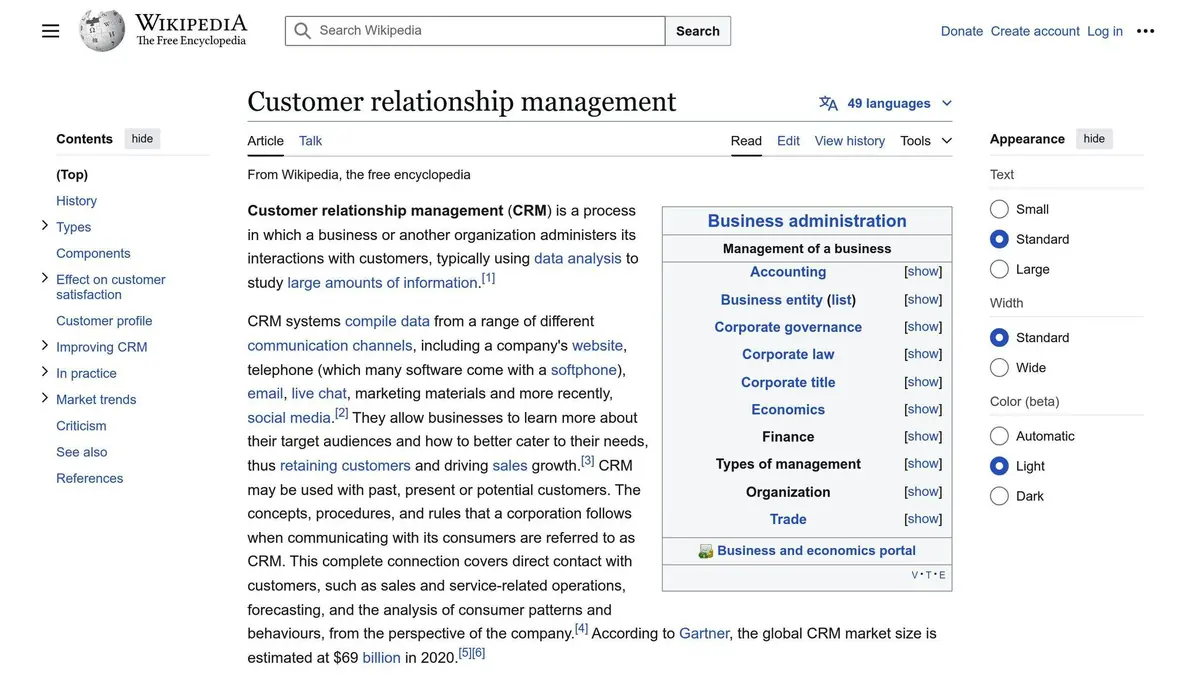Select Wide width option
Viewport: 1200px width, 675px height.
(999, 368)
